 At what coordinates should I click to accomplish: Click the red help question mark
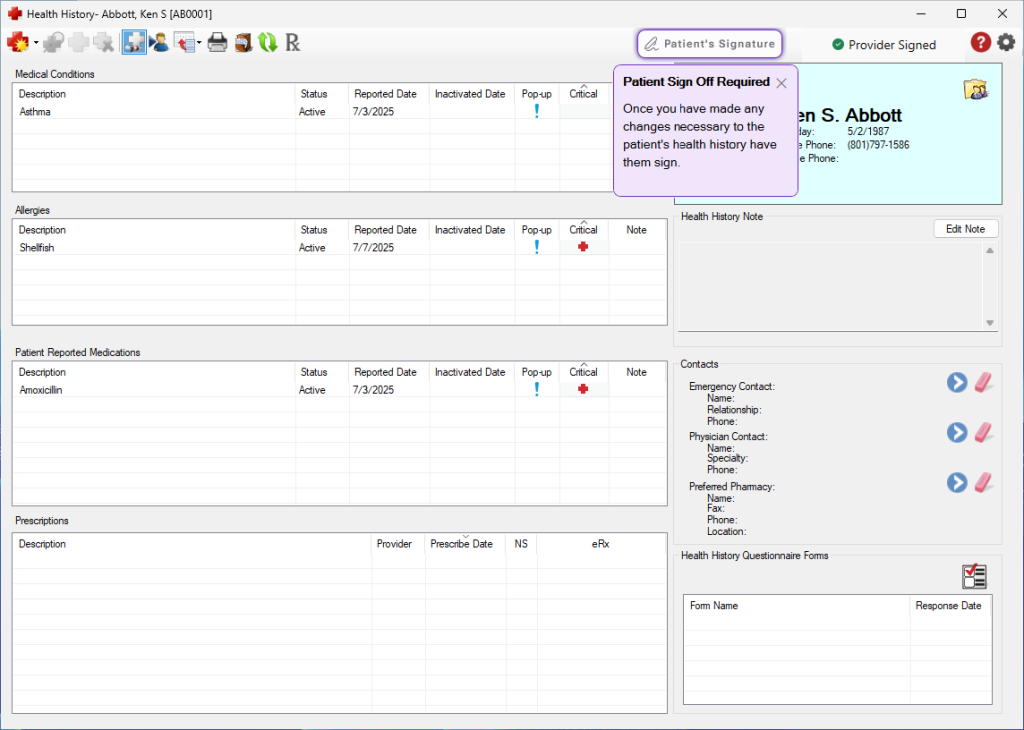click(981, 42)
